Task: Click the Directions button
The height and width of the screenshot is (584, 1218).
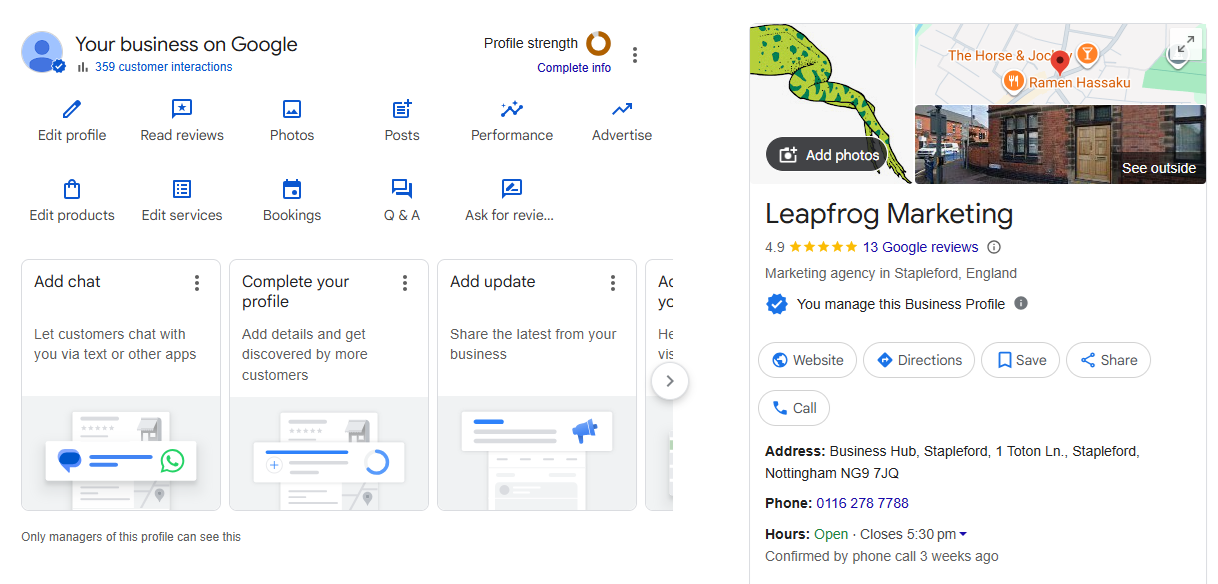Action: point(919,360)
